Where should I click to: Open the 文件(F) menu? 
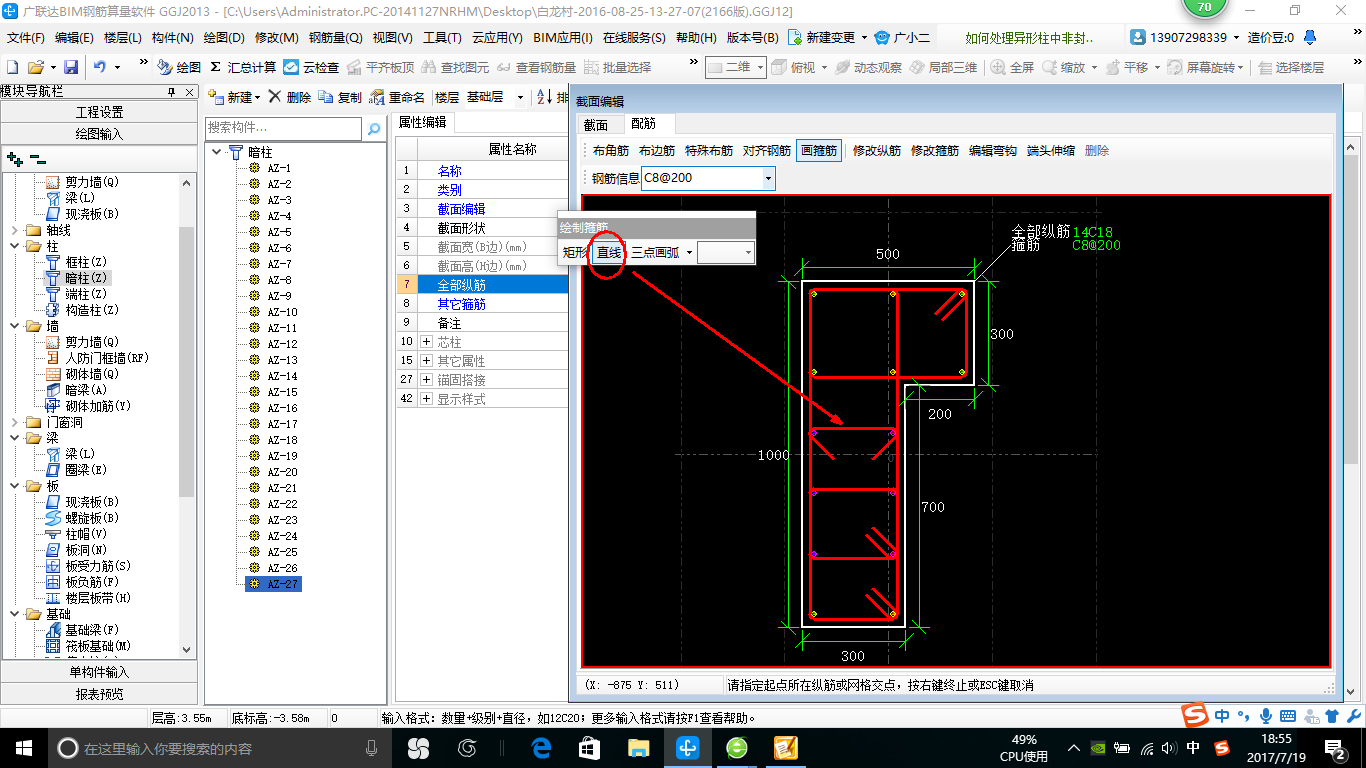click(x=26, y=38)
